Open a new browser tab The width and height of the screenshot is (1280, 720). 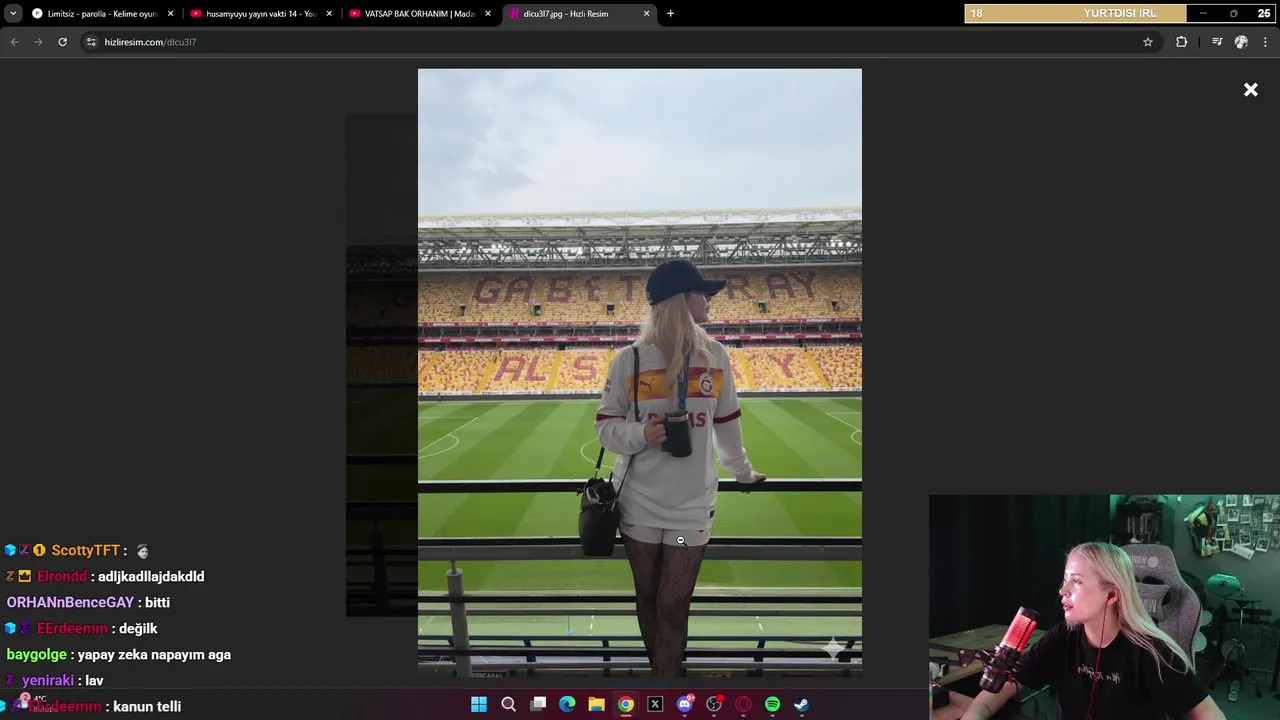(670, 14)
